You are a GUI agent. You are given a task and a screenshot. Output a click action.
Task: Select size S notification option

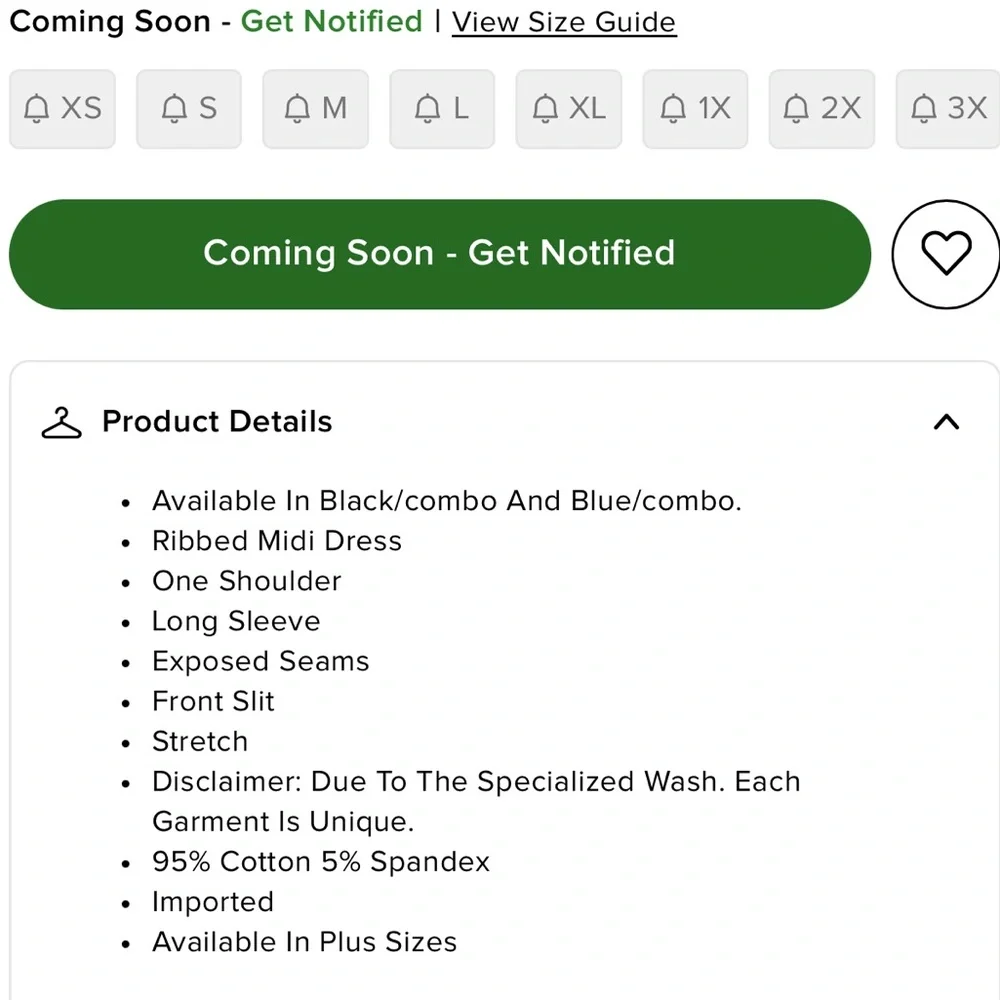189,109
